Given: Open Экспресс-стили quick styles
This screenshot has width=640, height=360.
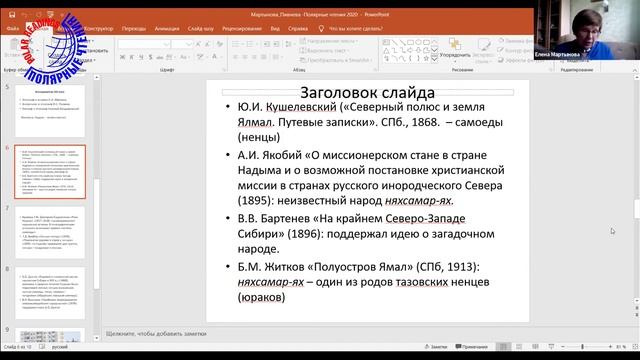Looking at the screenshot, I should (484, 51).
